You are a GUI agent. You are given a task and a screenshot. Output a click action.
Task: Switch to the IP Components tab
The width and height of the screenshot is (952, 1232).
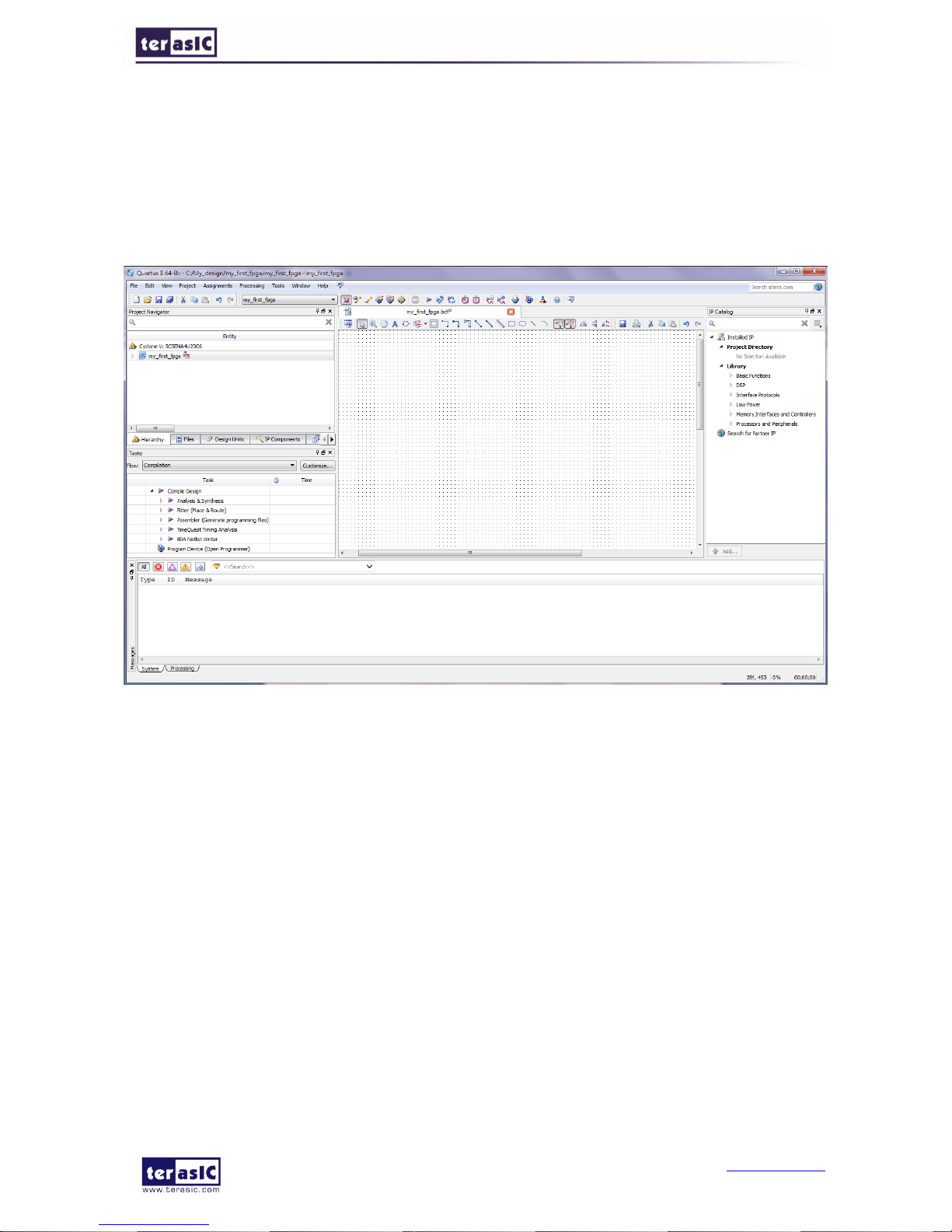click(x=278, y=439)
